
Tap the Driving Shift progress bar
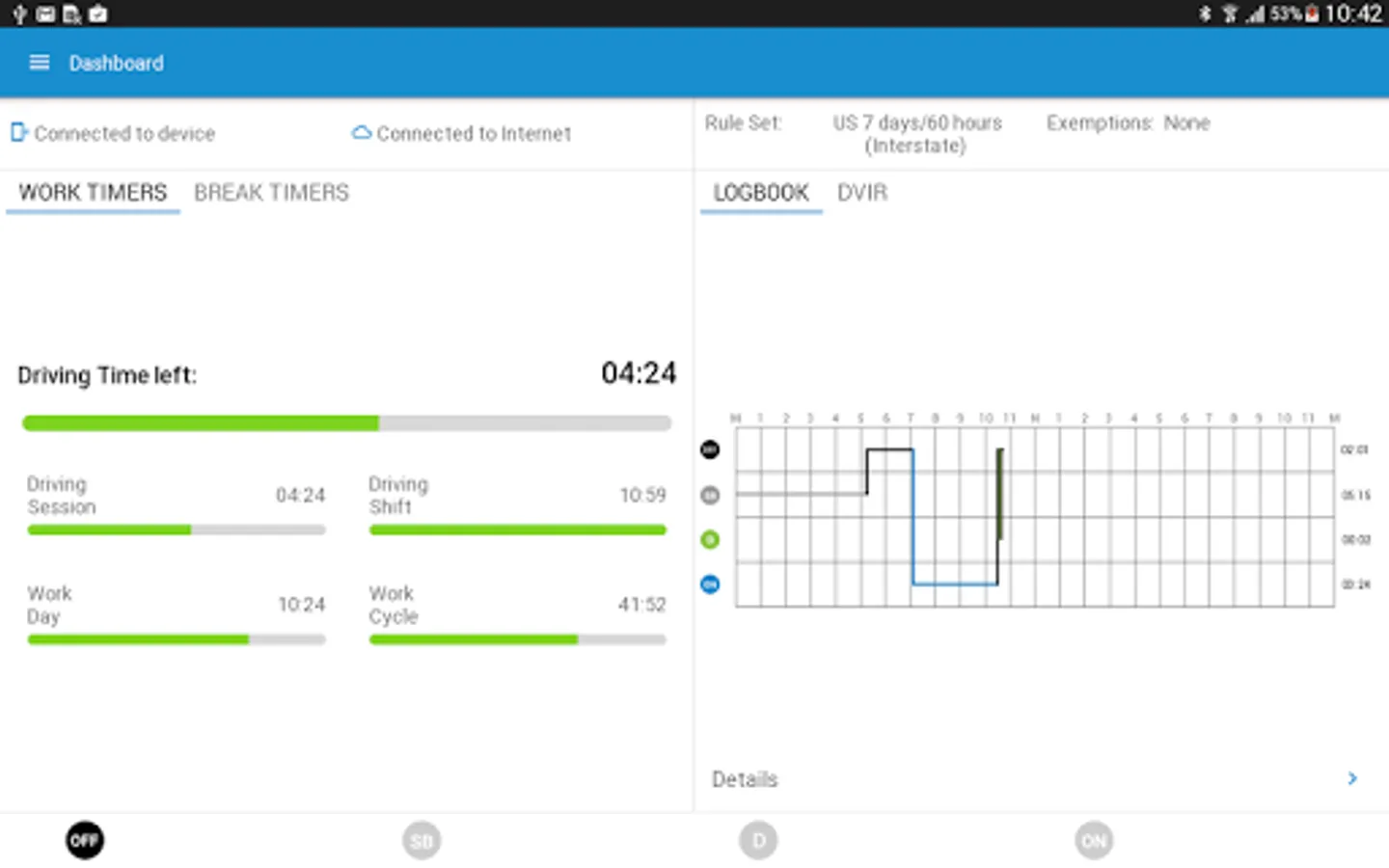click(x=518, y=529)
